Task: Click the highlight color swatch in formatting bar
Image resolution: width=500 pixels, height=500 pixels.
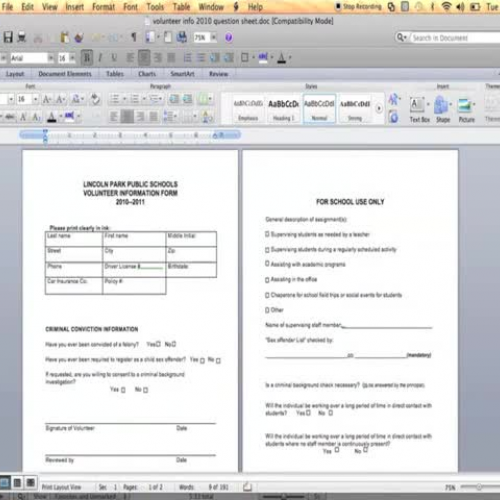Action: [x=263, y=58]
